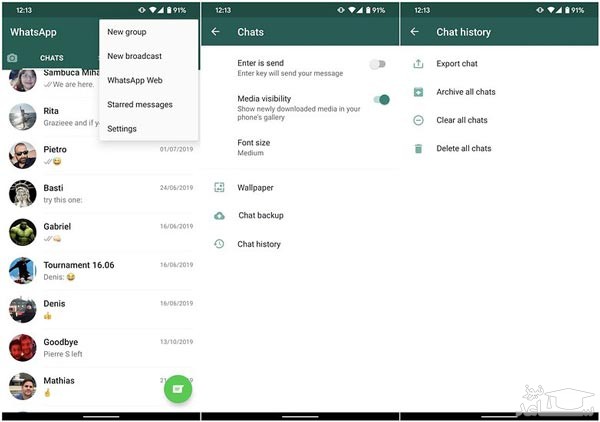
Task: Tap the Export chat upload icon
Action: pos(418,64)
